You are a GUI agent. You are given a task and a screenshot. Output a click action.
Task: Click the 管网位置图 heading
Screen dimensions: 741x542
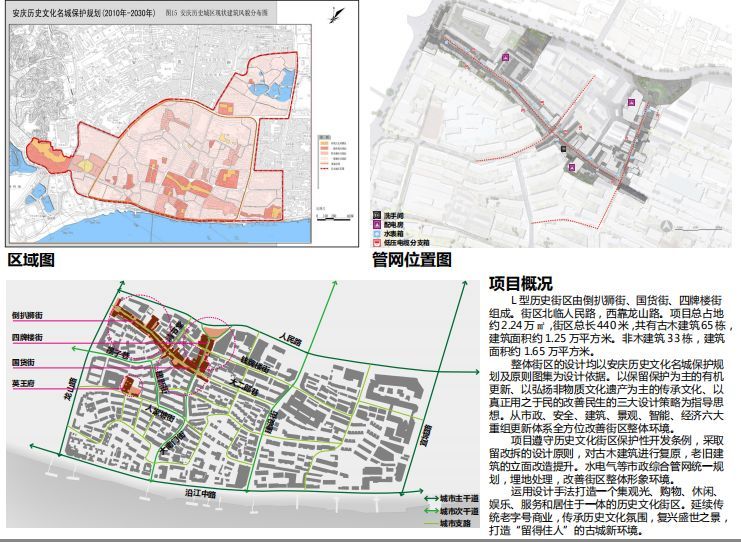click(x=412, y=259)
